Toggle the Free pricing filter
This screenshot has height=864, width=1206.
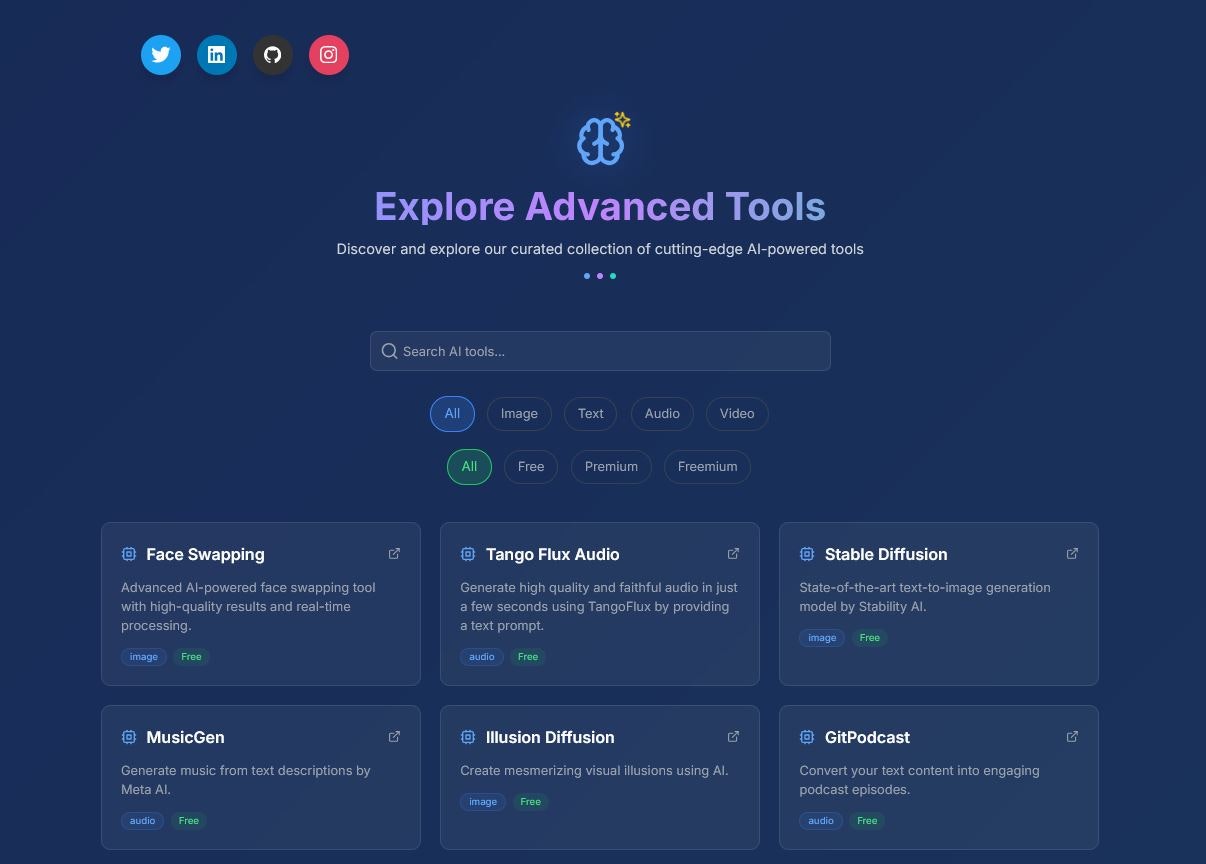click(531, 466)
